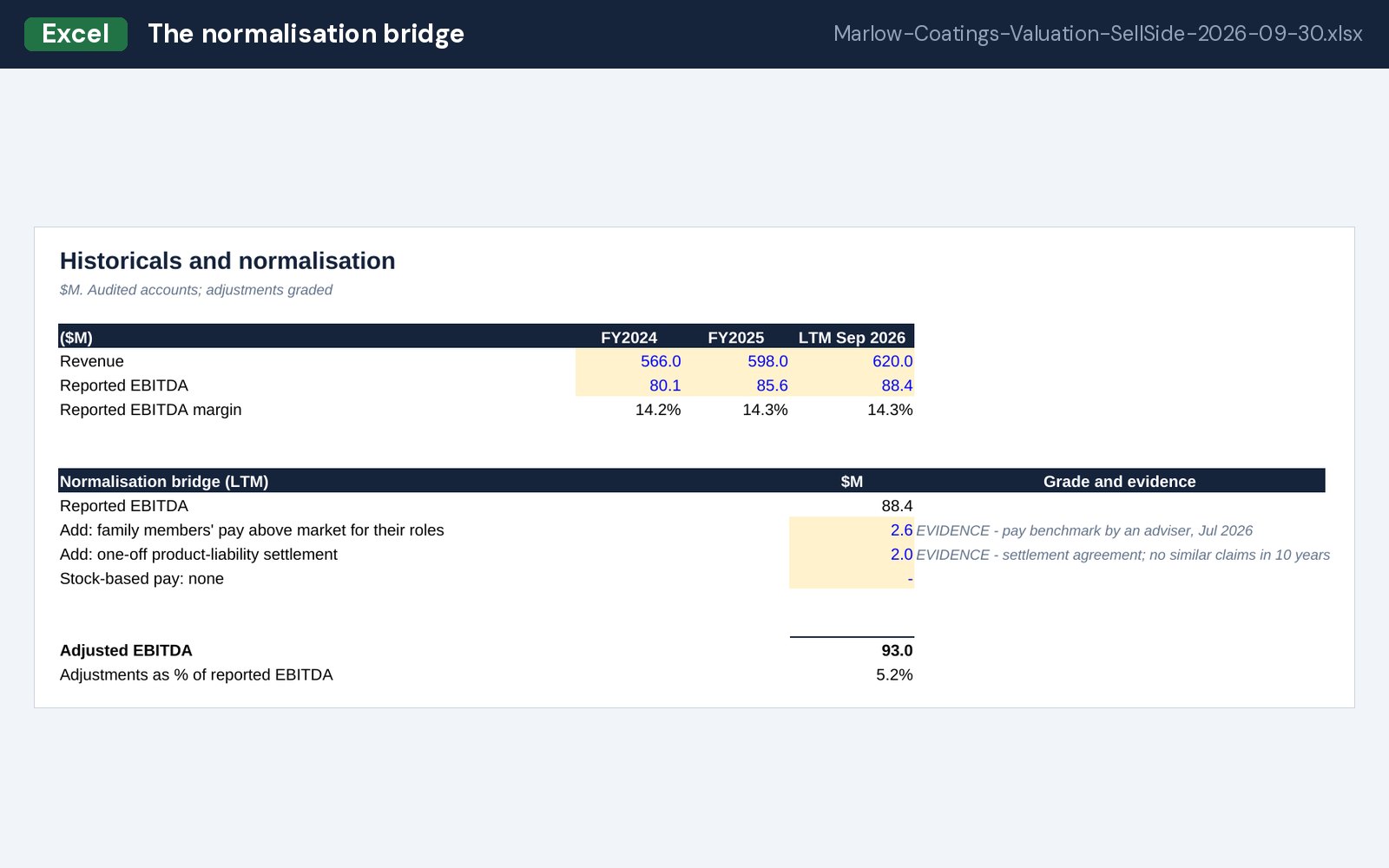The image size is (1389, 868).
Task: Click 'Adjustments as % of reported EBITDA' label
Action: [x=196, y=675]
